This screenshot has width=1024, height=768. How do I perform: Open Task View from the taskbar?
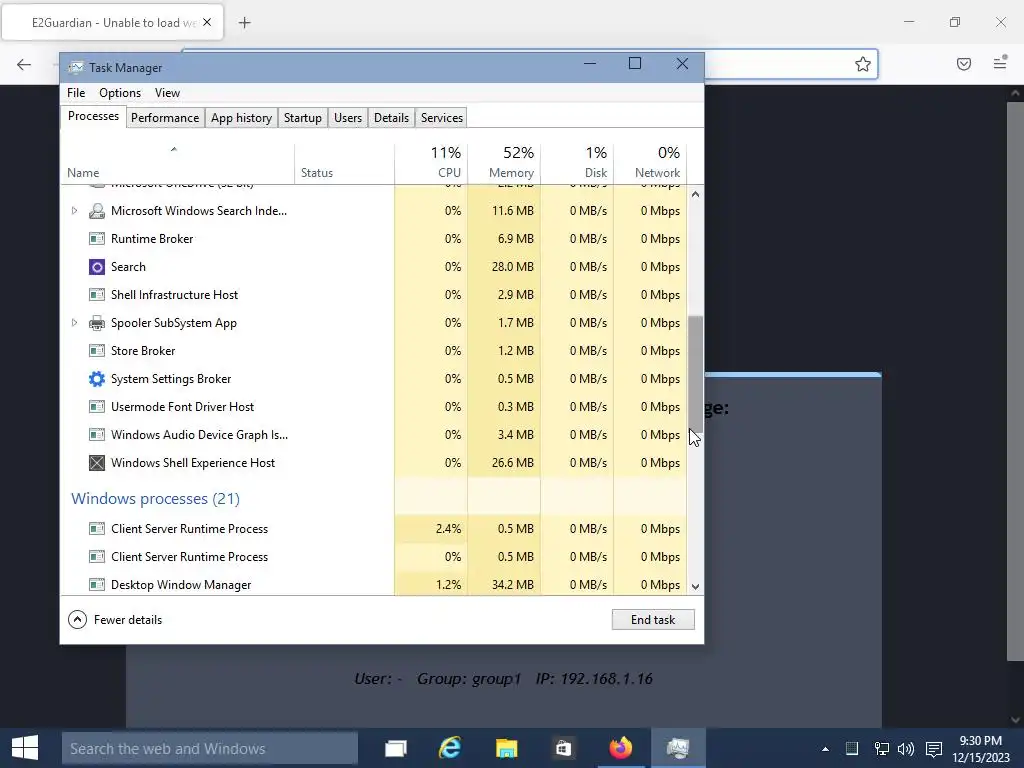[396, 748]
